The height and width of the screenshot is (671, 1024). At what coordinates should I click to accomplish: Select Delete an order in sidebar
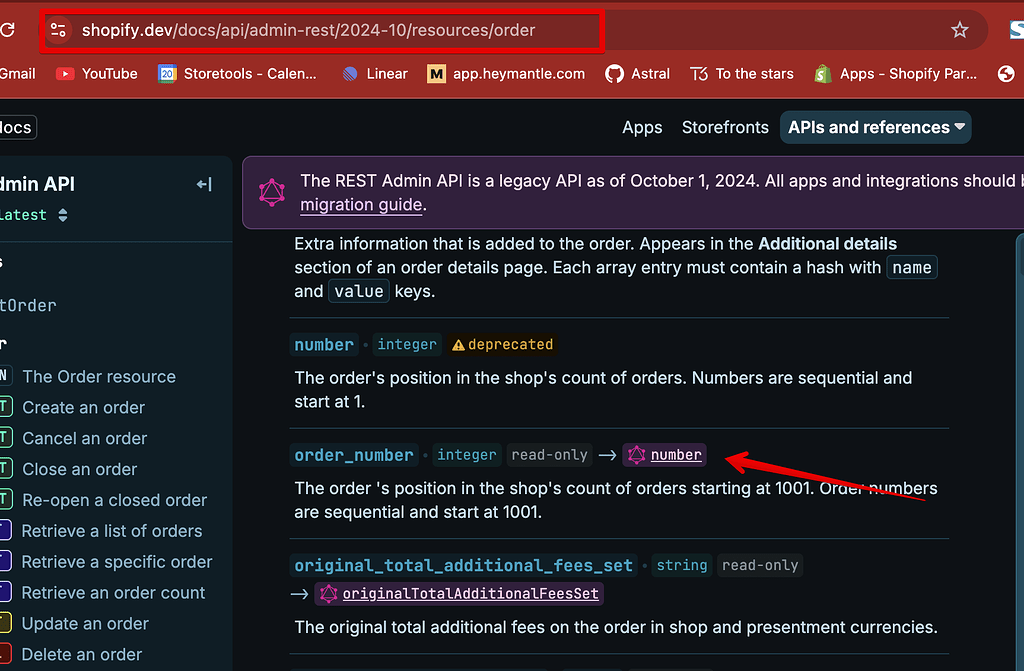point(82,654)
